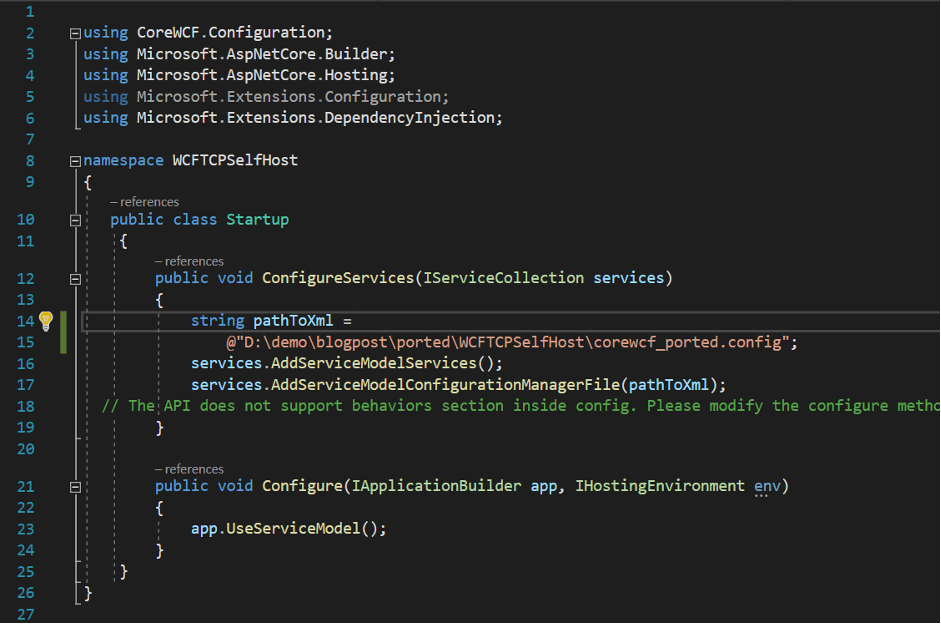Click line number 14
Image resolution: width=941 pixels, height=625 pixels.
click(26, 320)
